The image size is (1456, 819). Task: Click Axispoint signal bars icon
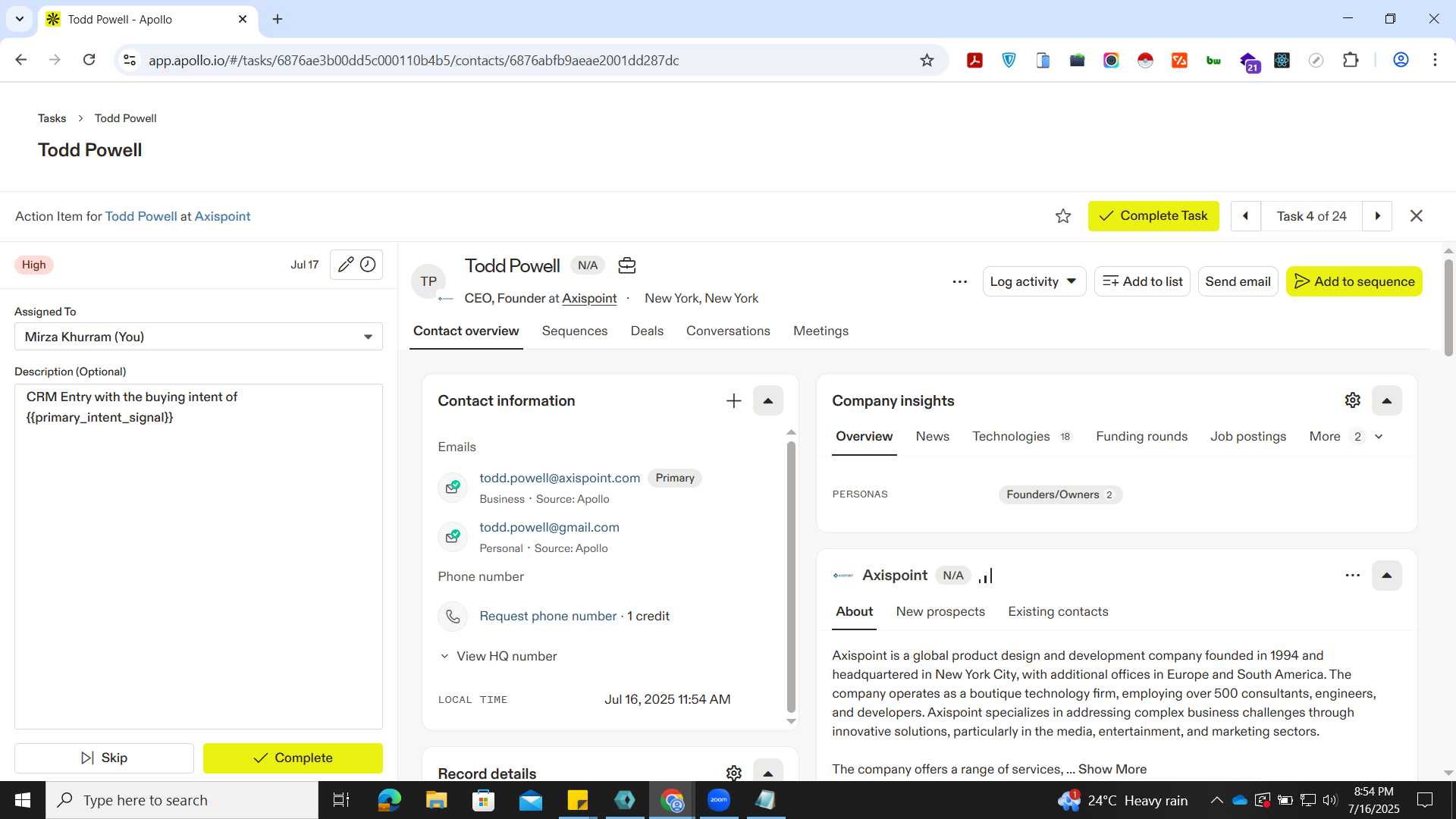pos(985,576)
